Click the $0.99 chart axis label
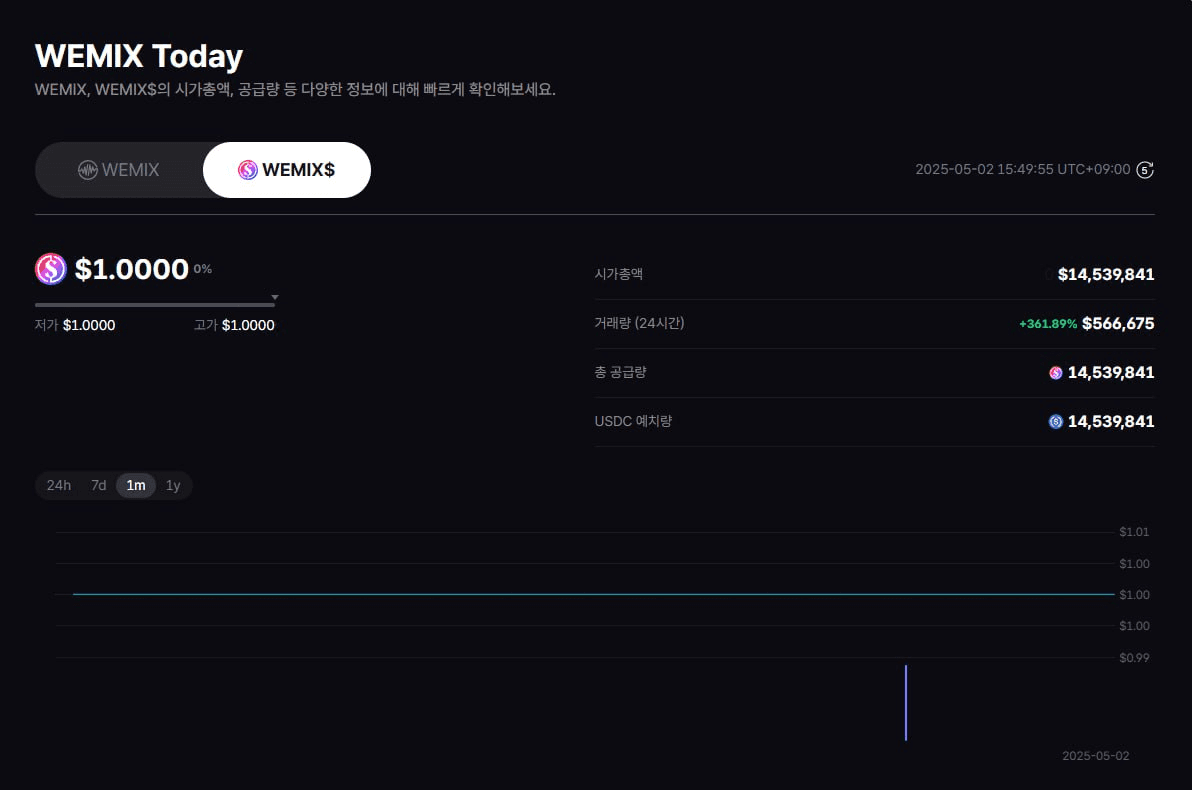Image resolution: width=1192 pixels, height=790 pixels. click(1134, 658)
